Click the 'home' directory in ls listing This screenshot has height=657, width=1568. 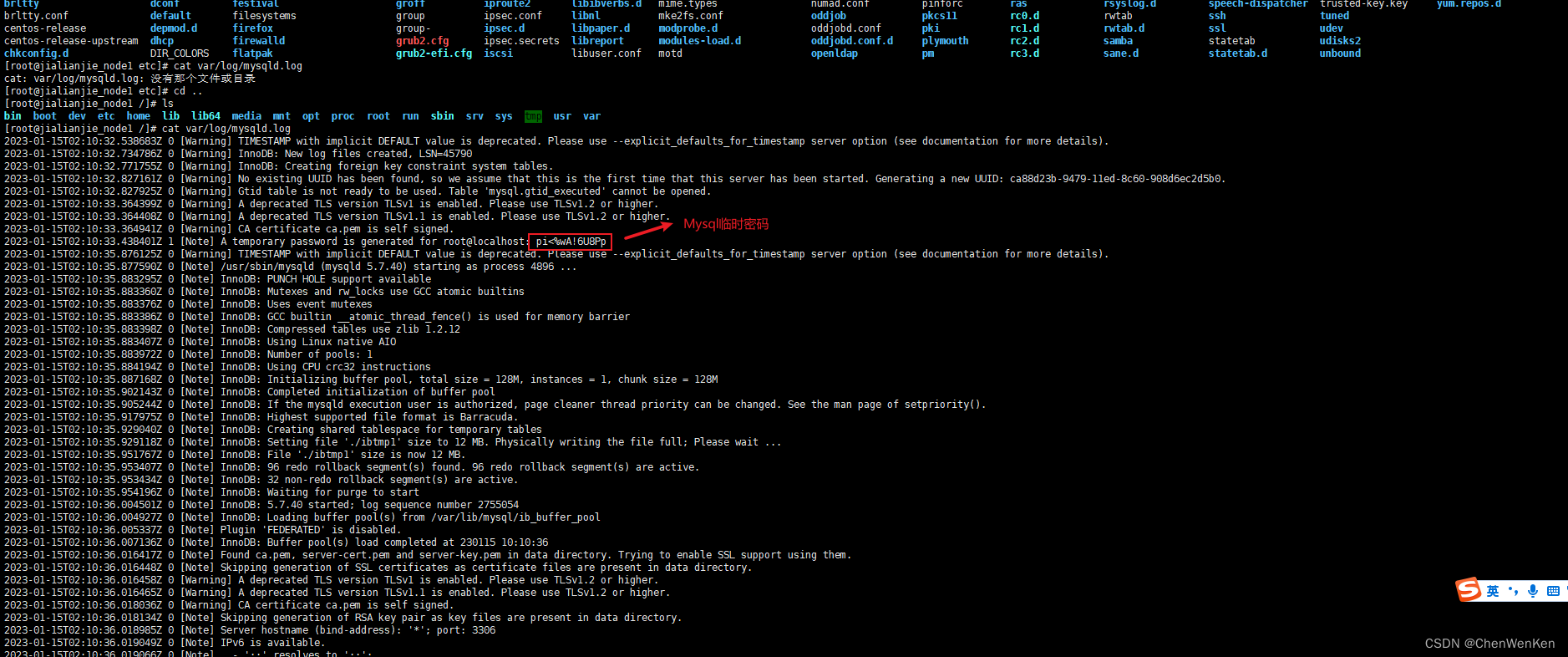coord(139,116)
